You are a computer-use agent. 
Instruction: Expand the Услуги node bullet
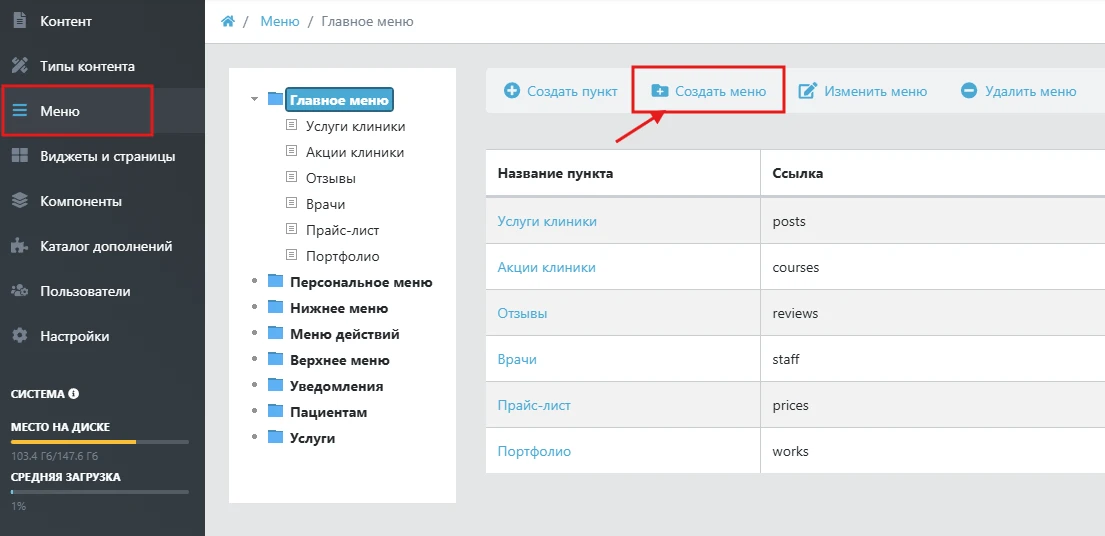click(254, 438)
